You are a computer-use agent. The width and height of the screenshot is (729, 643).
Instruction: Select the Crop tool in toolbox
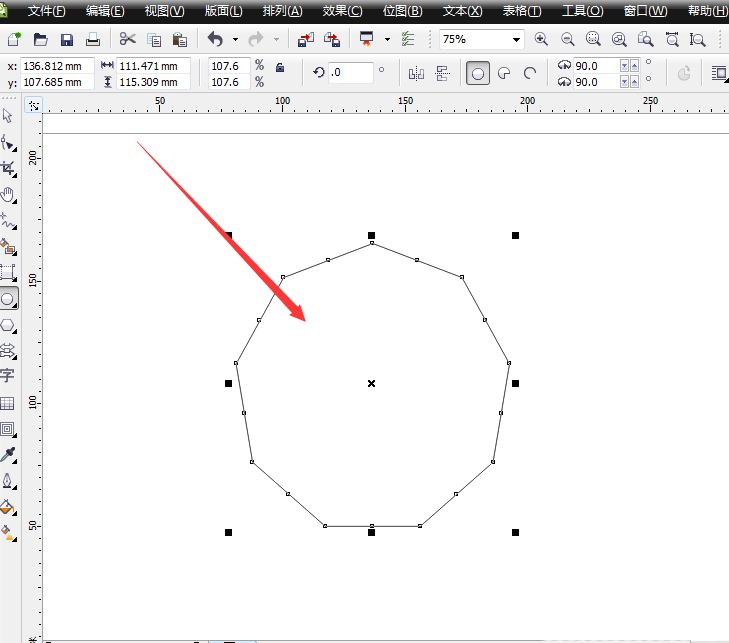(8, 168)
